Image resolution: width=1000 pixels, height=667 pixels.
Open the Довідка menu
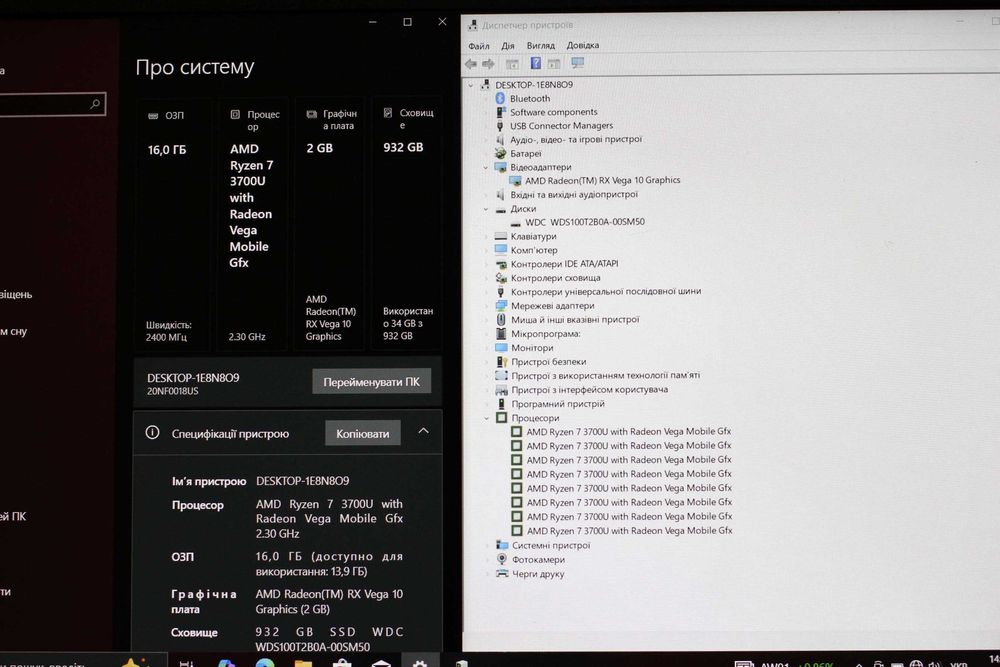[x=583, y=45]
